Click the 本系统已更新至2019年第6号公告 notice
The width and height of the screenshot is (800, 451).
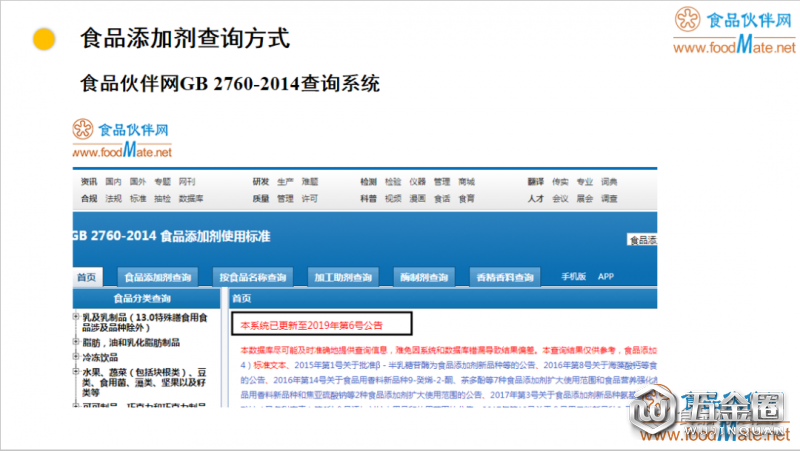click(311, 325)
